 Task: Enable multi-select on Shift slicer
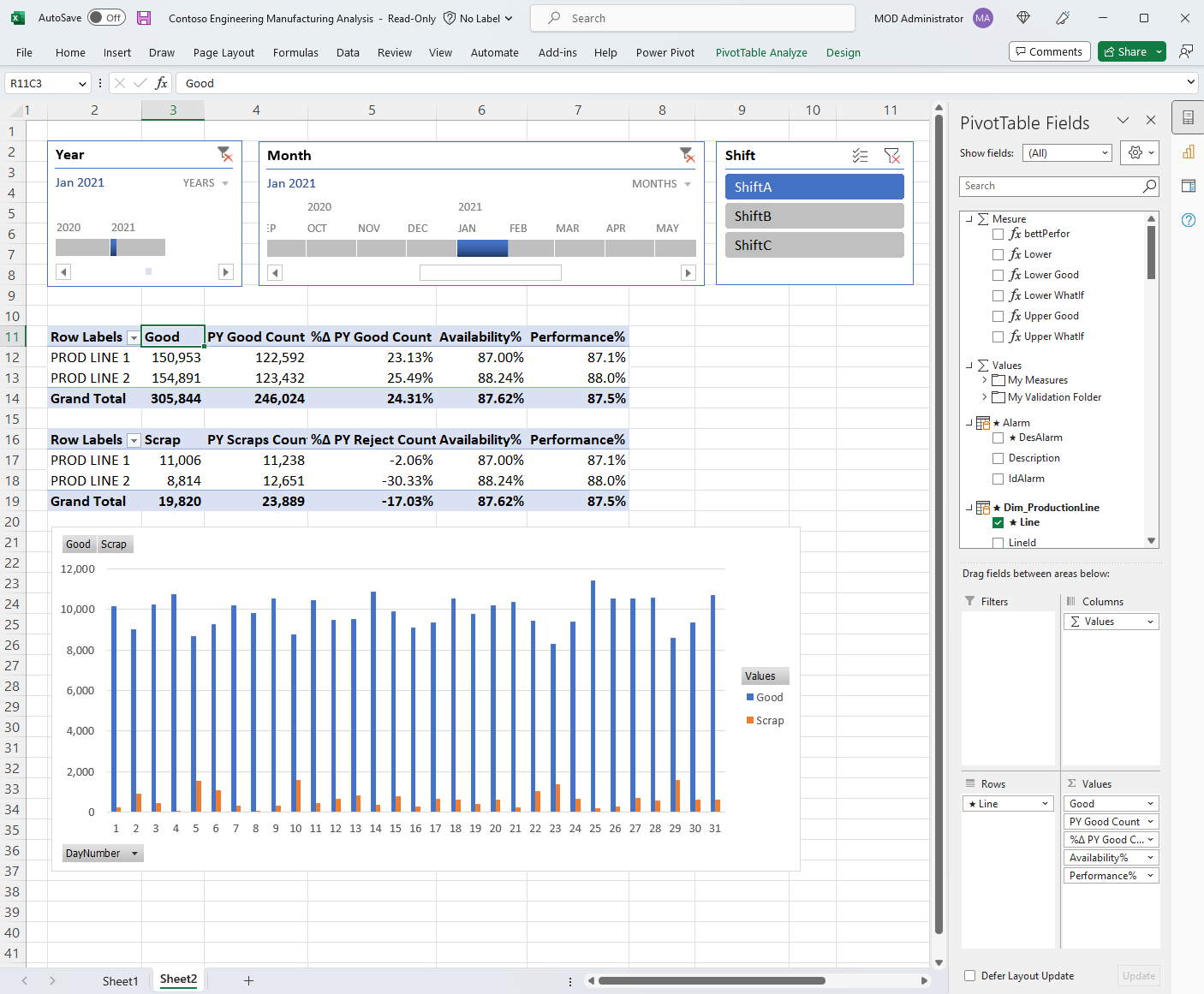click(860, 156)
